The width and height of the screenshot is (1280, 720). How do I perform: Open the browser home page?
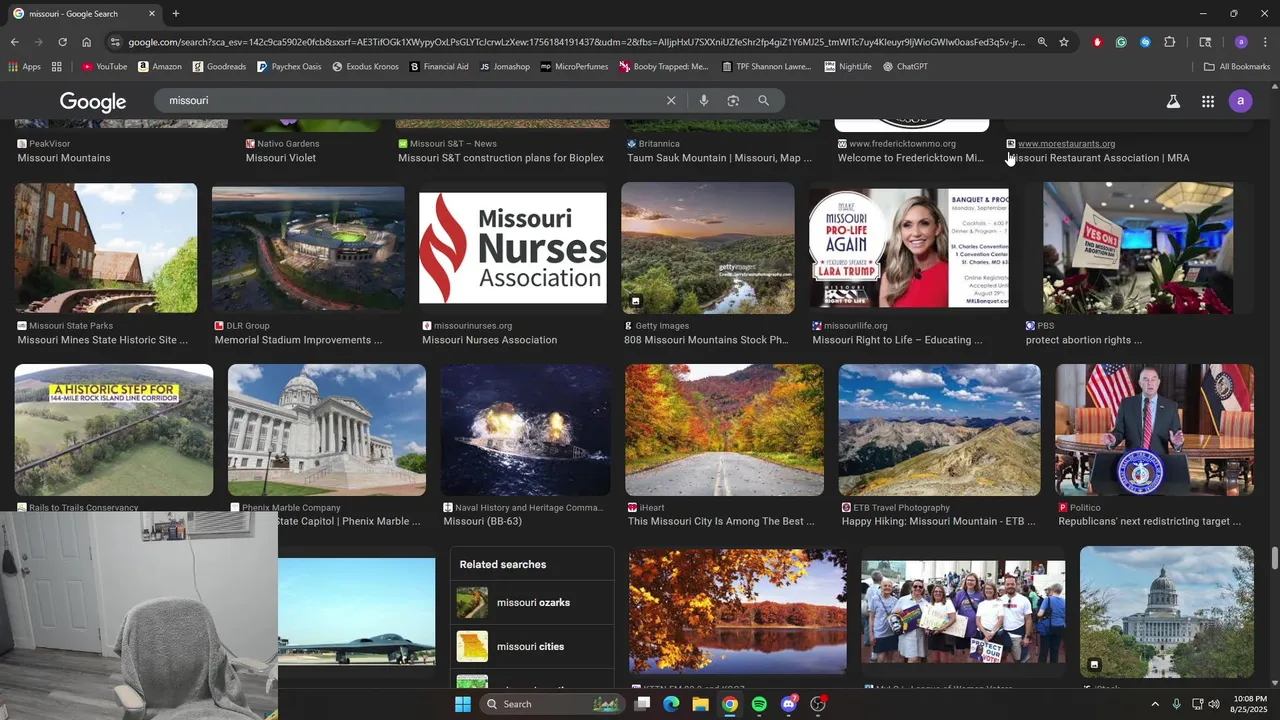[86, 42]
